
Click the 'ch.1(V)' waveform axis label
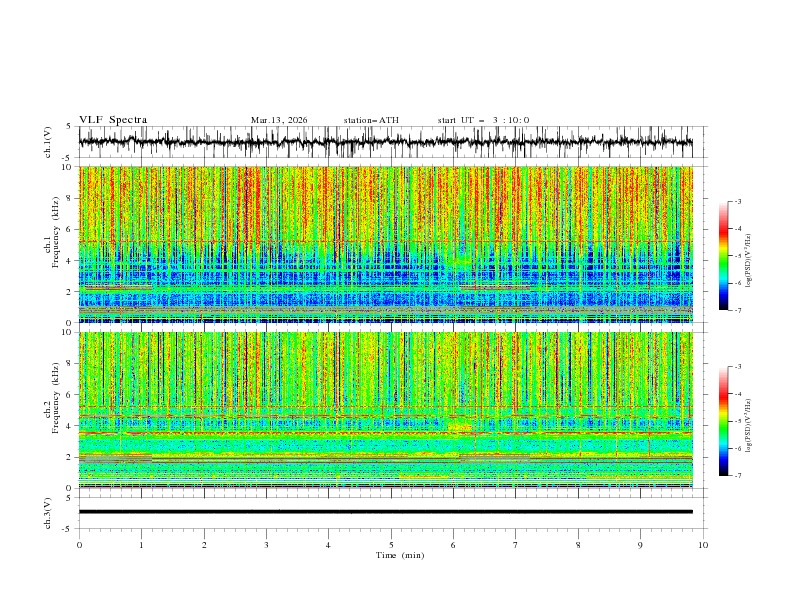tap(48, 142)
